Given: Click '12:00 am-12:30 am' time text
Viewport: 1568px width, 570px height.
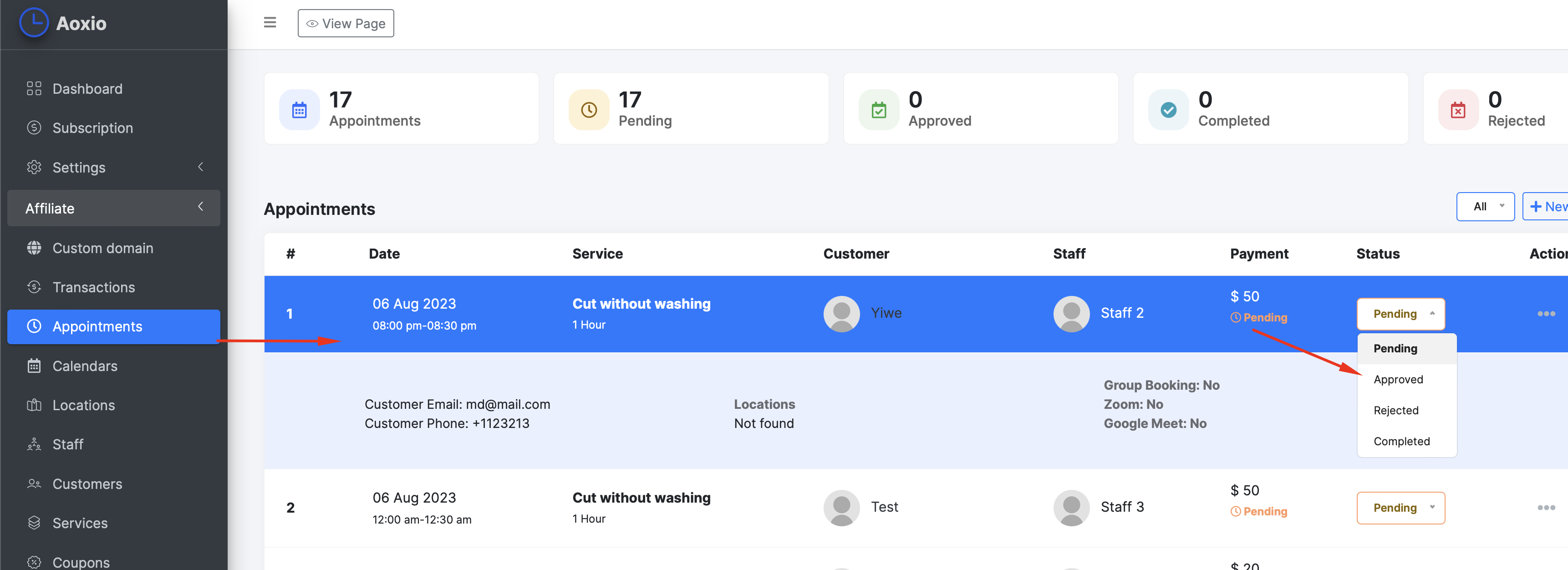Looking at the screenshot, I should pyautogui.click(x=422, y=520).
